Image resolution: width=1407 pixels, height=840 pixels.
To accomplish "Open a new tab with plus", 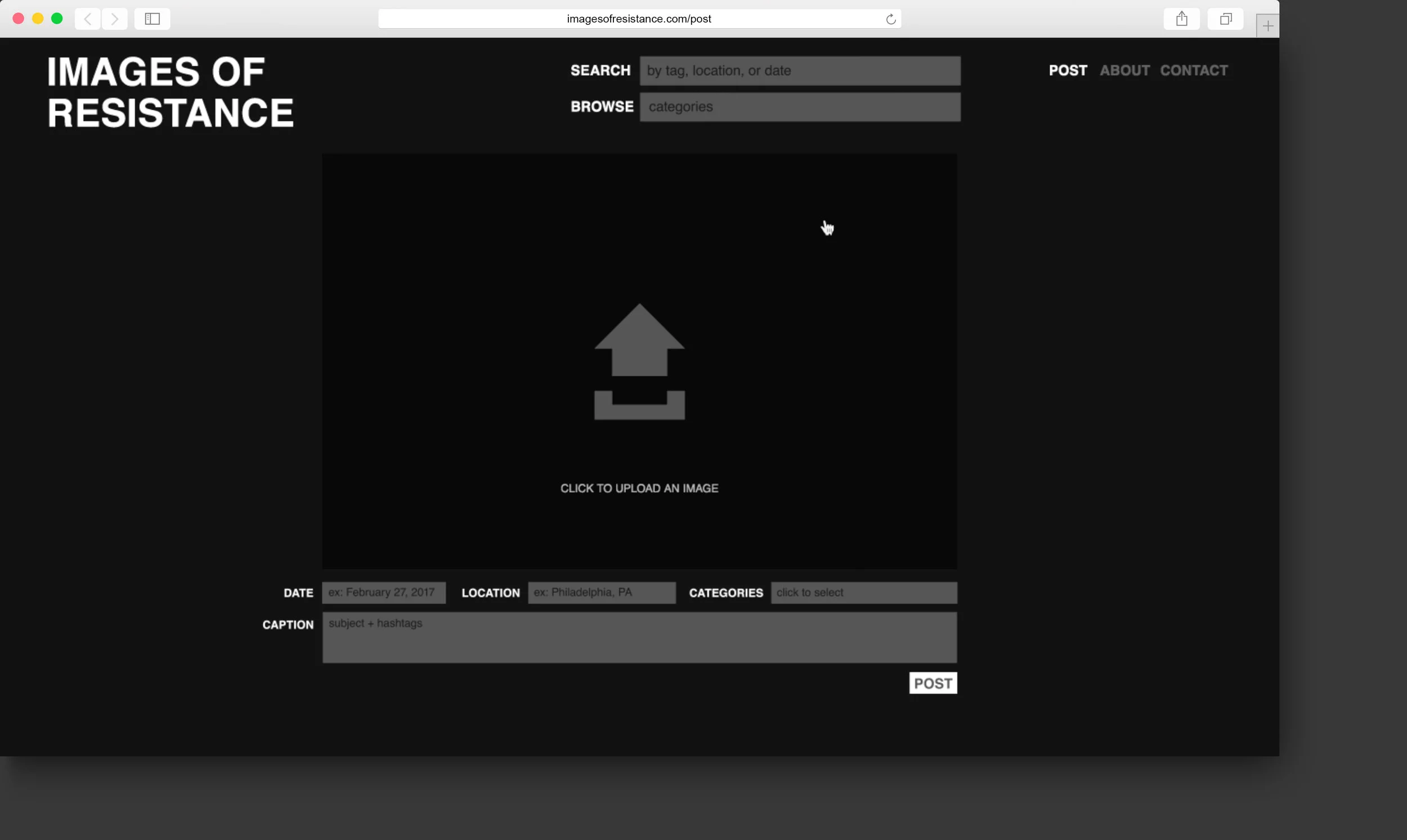I will pos(1267,26).
